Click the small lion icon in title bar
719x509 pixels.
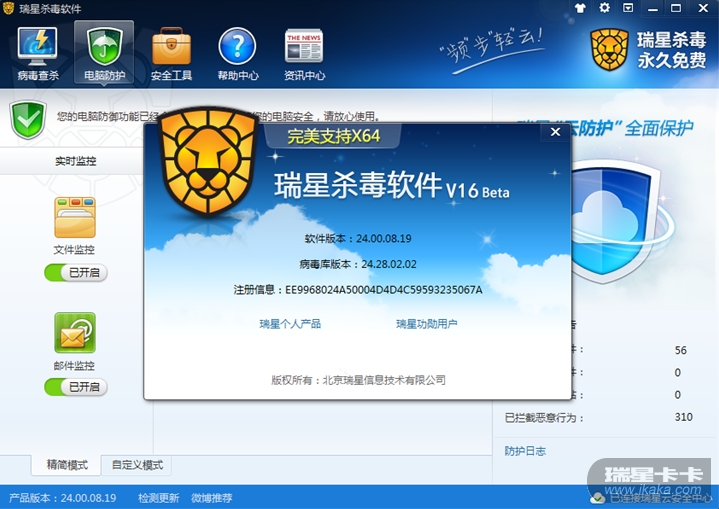pyautogui.click(x=8, y=8)
